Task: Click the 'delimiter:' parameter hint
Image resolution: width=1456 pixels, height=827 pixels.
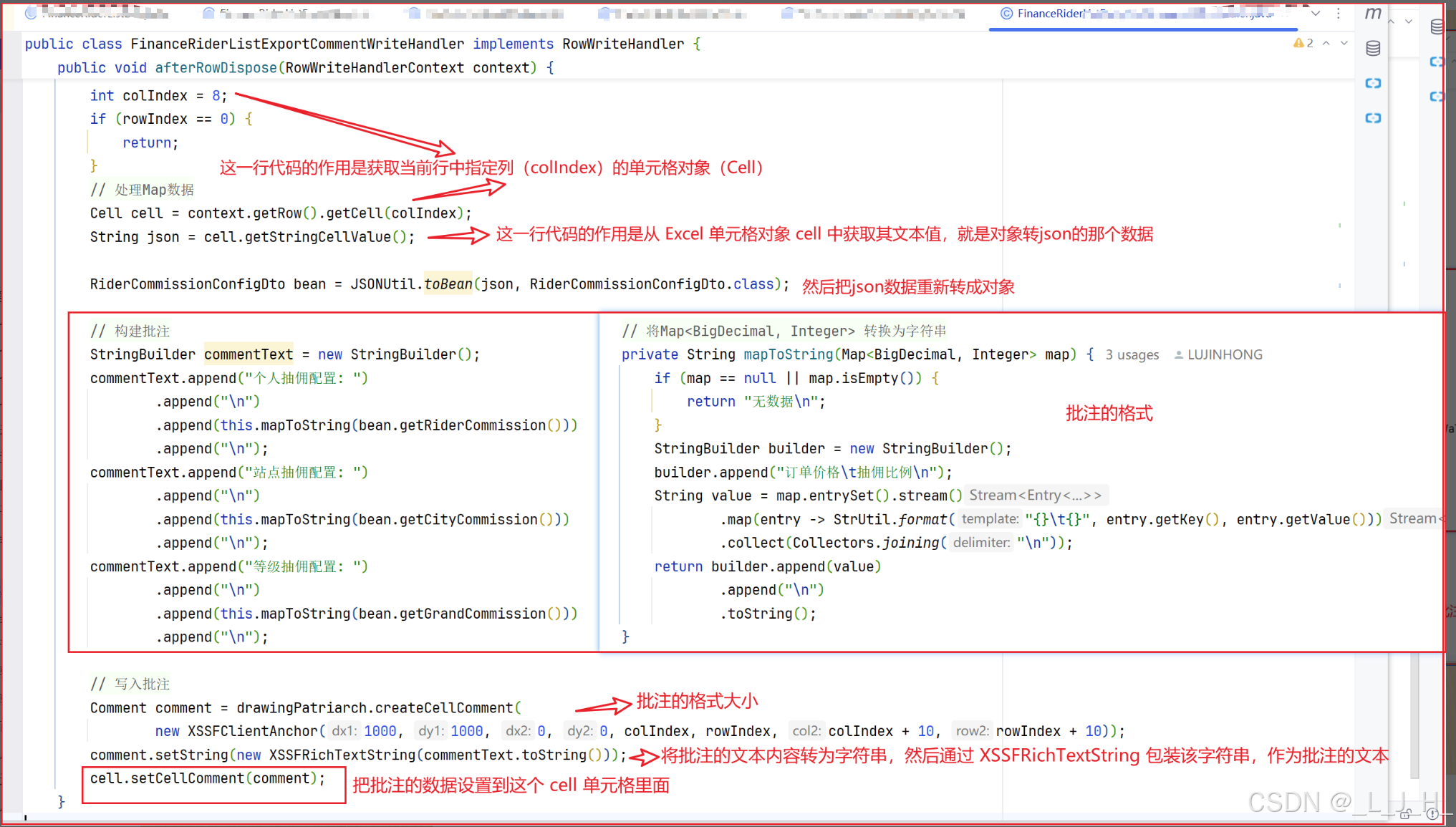Action: pos(982,543)
